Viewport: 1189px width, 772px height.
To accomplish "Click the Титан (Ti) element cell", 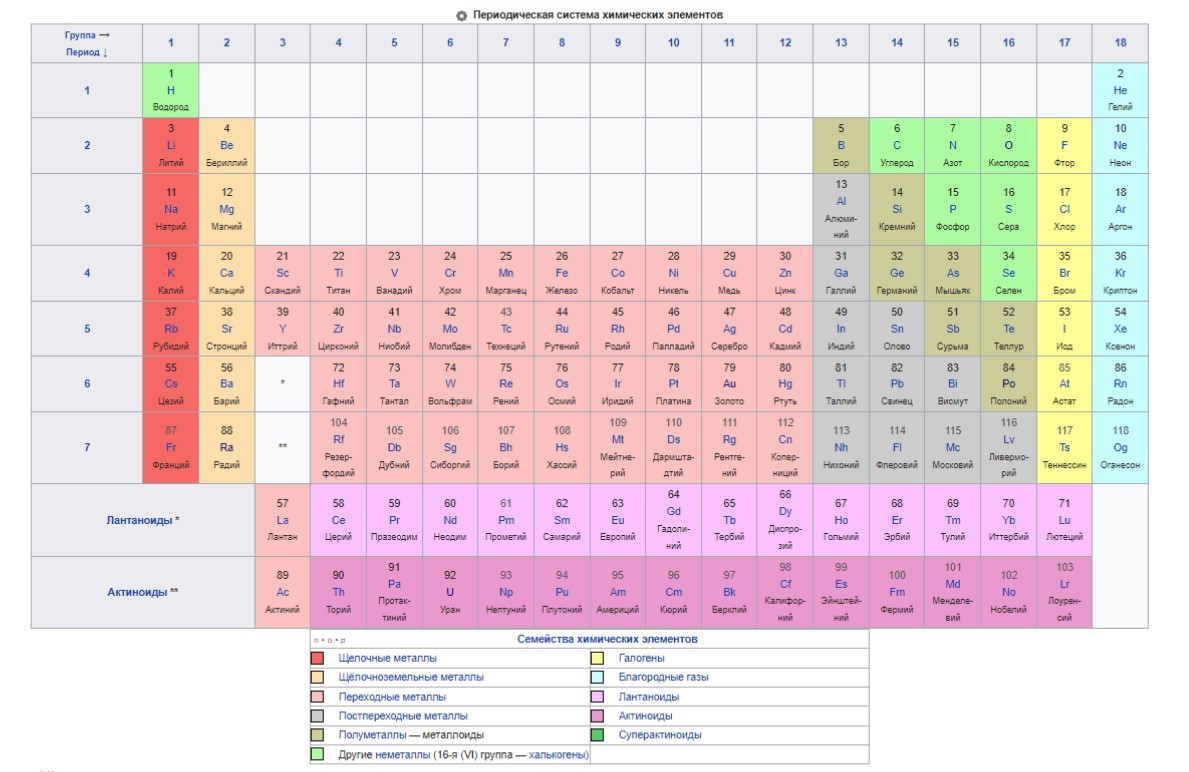I will coord(338,273).
